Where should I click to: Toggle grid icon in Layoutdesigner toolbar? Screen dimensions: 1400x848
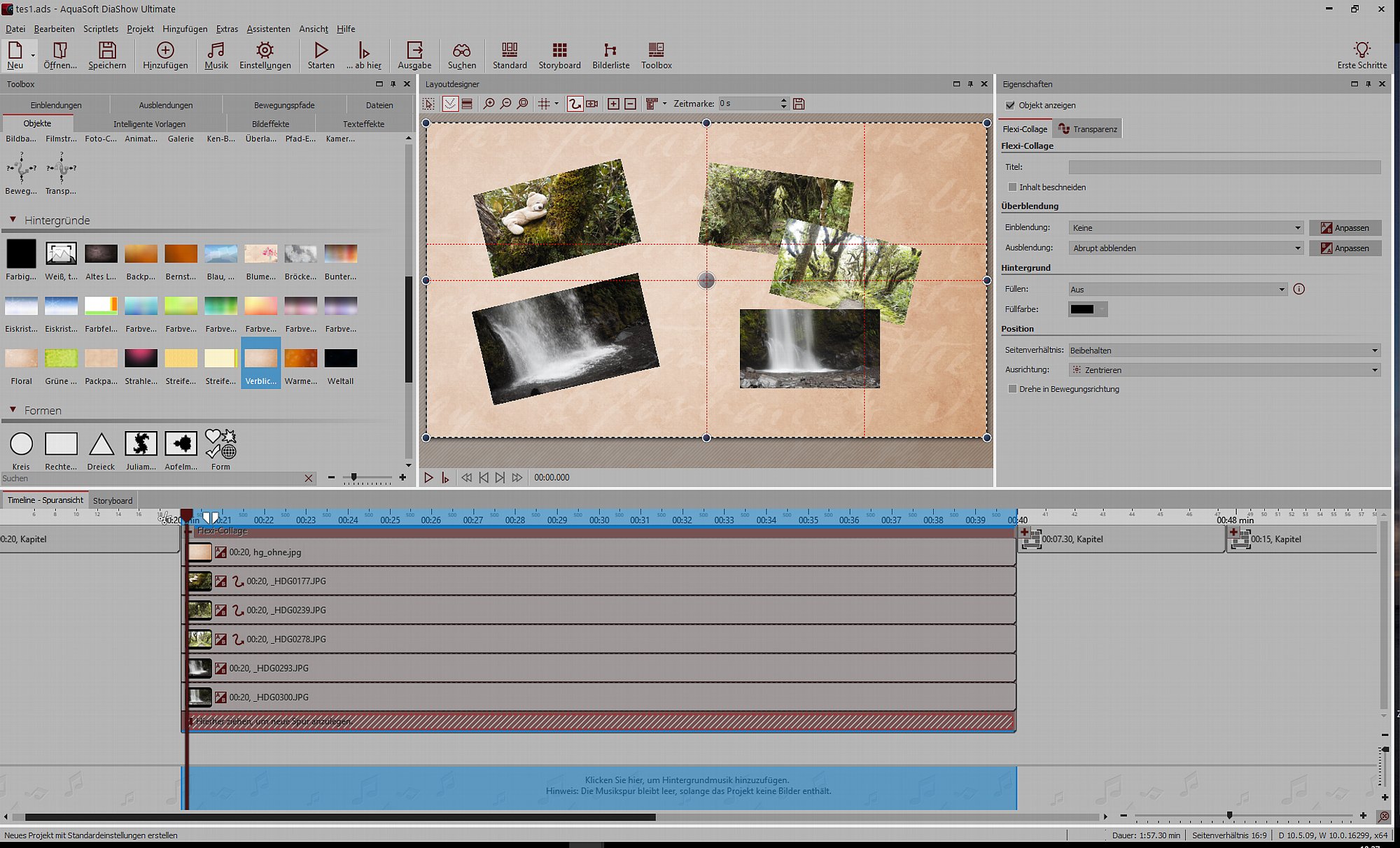tap(544, 104)
